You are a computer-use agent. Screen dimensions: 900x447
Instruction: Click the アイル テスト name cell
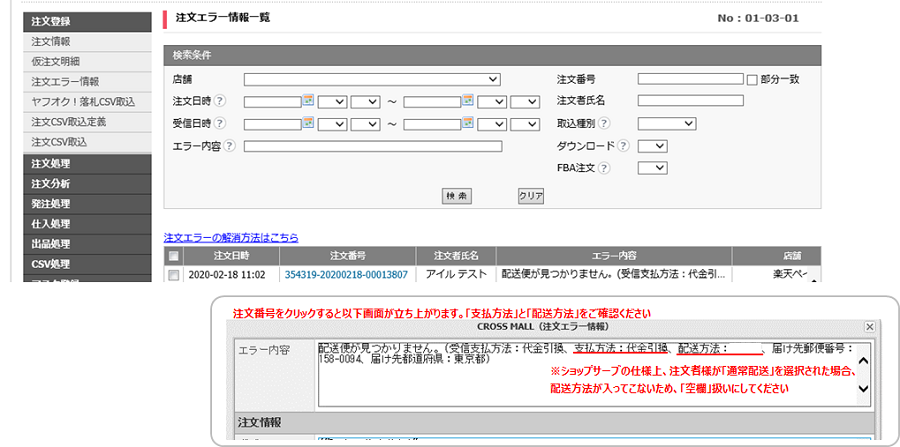(x=456, y=274)
